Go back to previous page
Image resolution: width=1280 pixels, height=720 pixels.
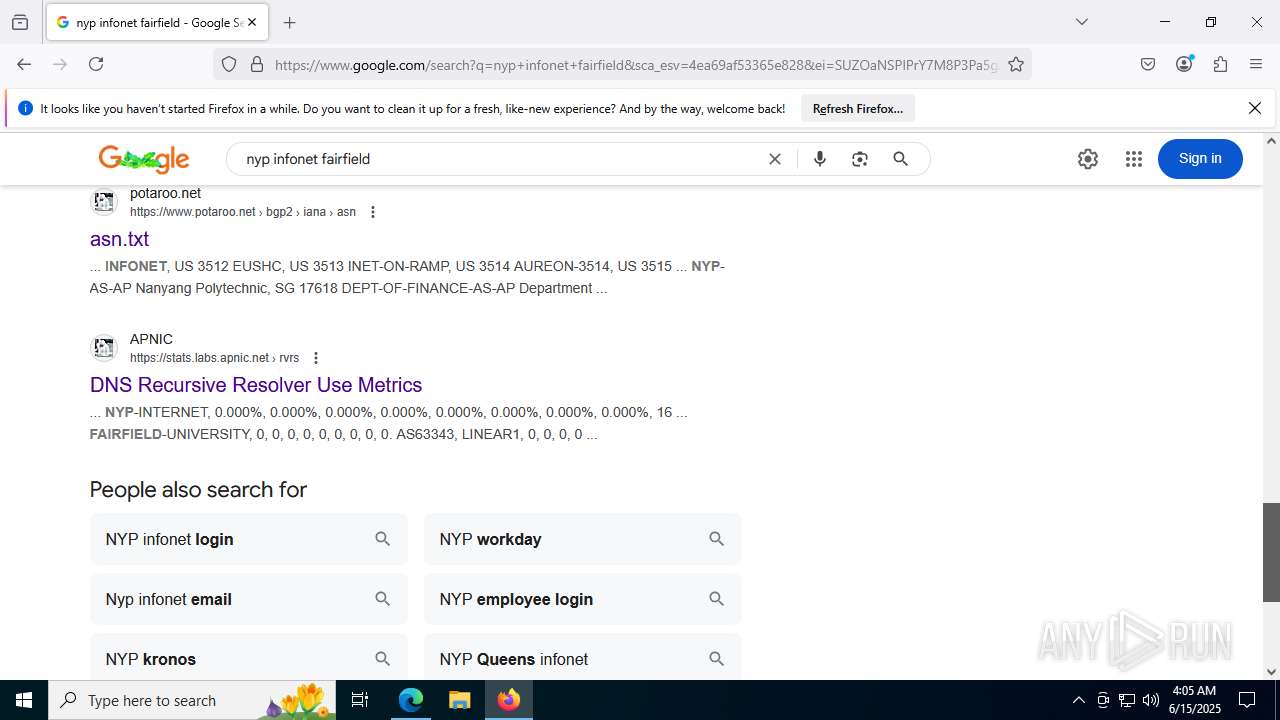point(24,64)
